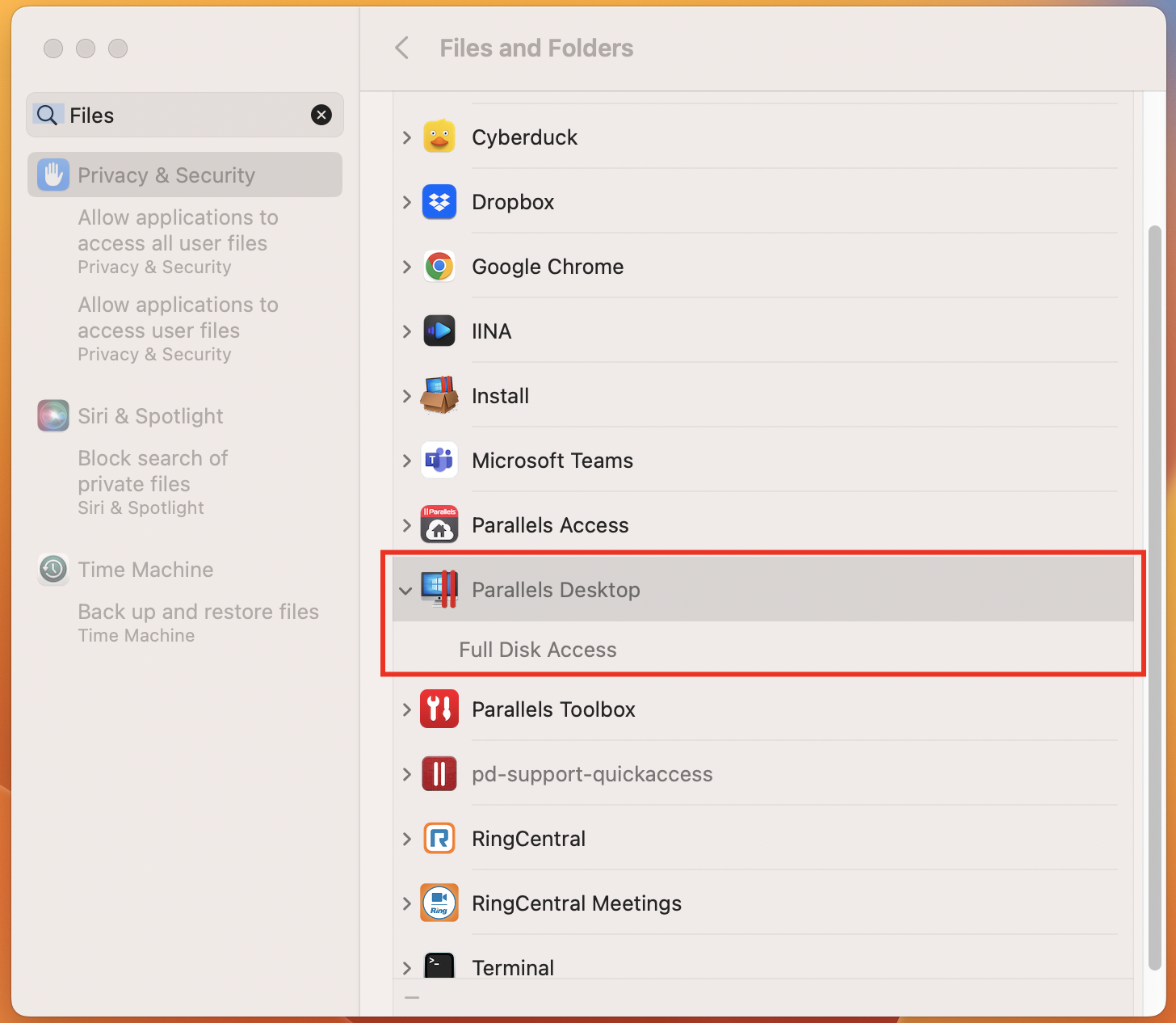1176x1023 pixels.
Task: Open 'Block search of private files' result
Action: (x=153, y=482)
